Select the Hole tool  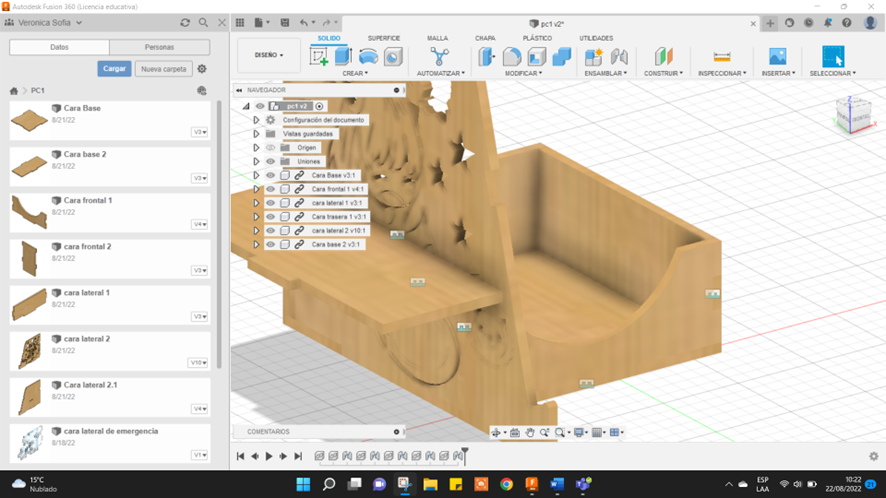[393, 57]
